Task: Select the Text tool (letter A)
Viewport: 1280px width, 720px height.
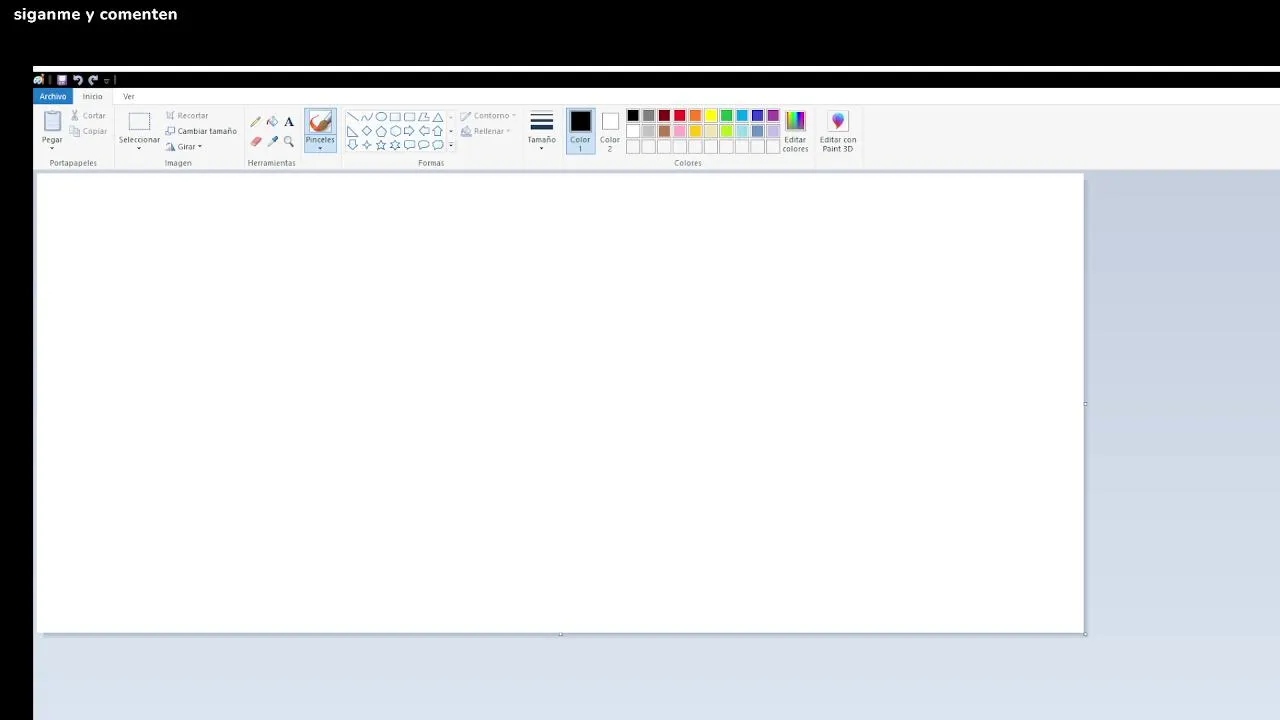Action: (289, 121)
